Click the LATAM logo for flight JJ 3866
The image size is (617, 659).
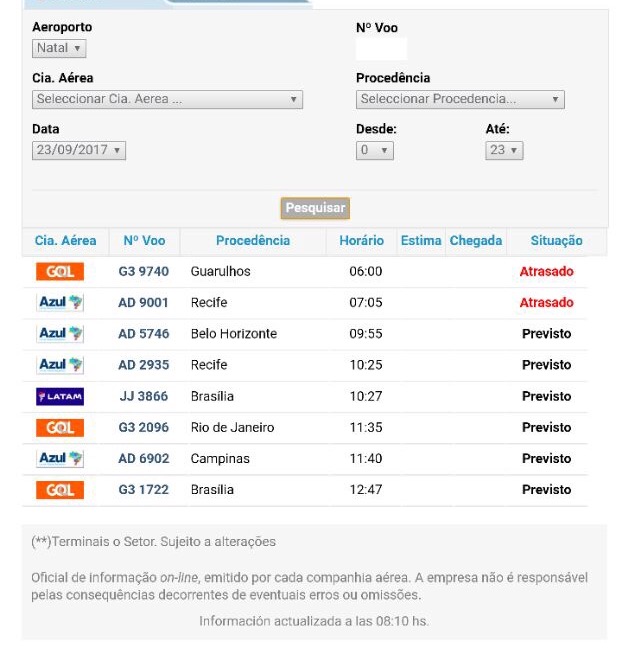(x=60, y=396)
